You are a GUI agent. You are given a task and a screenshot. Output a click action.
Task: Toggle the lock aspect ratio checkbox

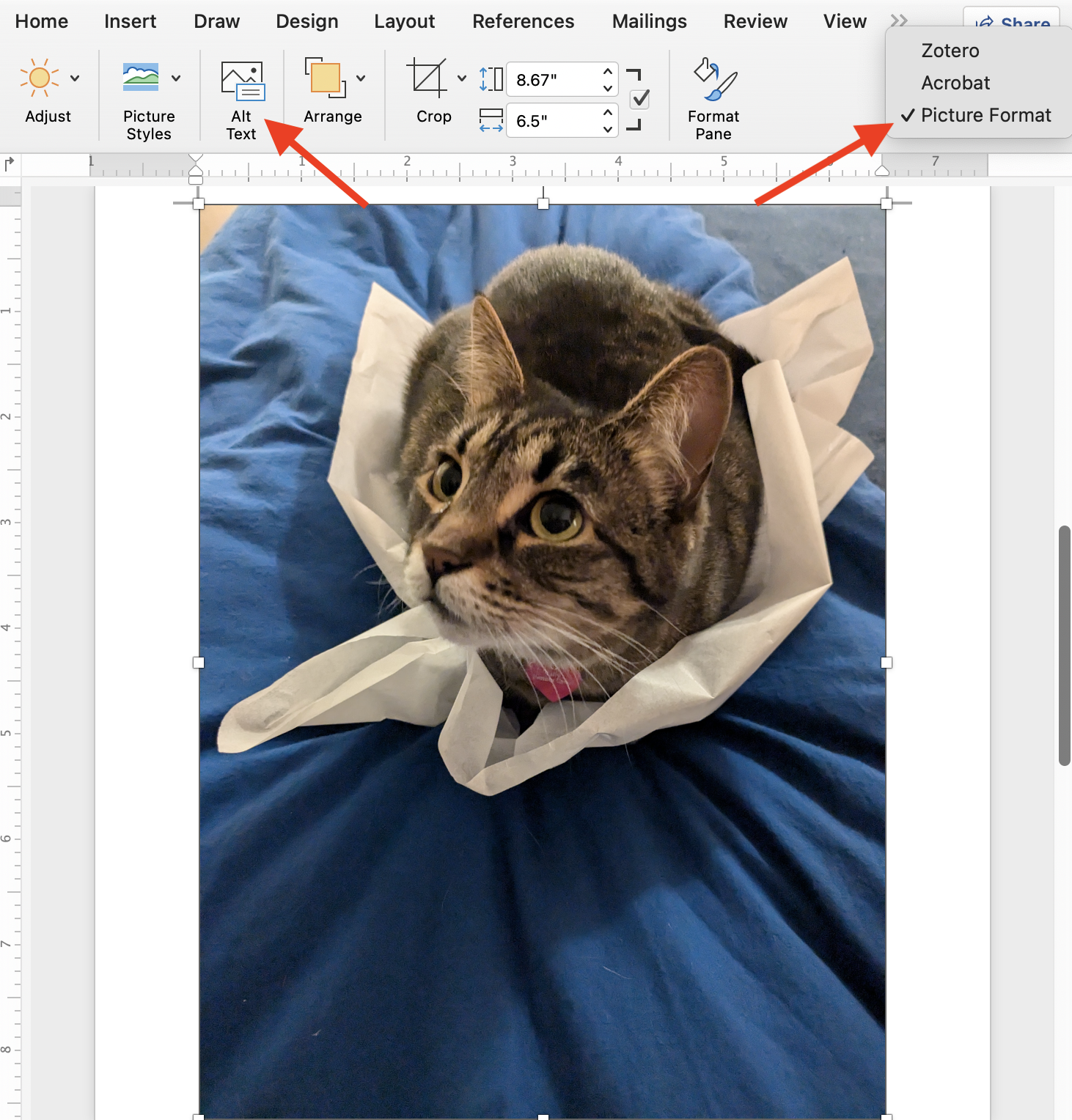tap(640, 99)
